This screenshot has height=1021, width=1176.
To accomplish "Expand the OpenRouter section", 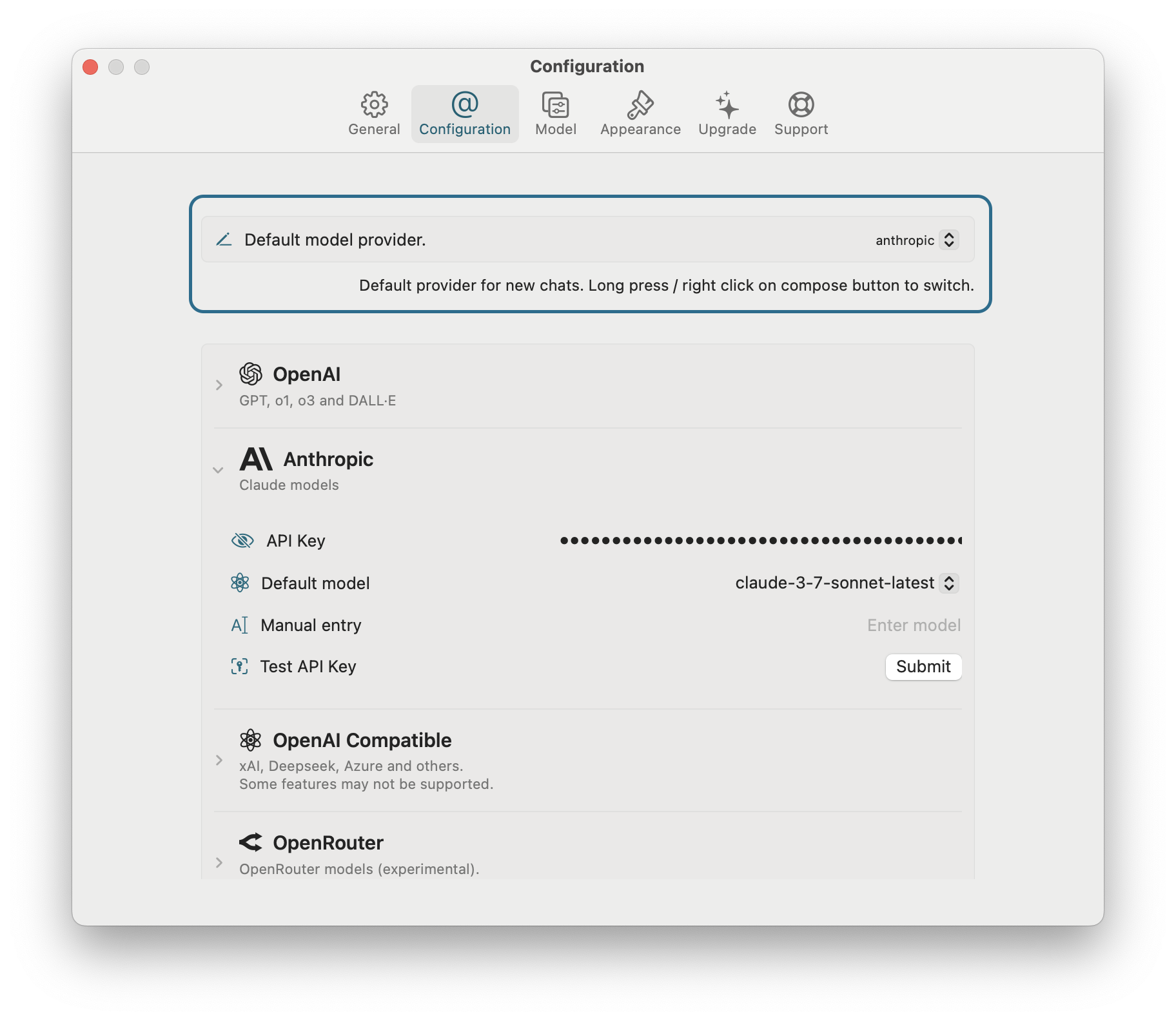I will [219, 862].
